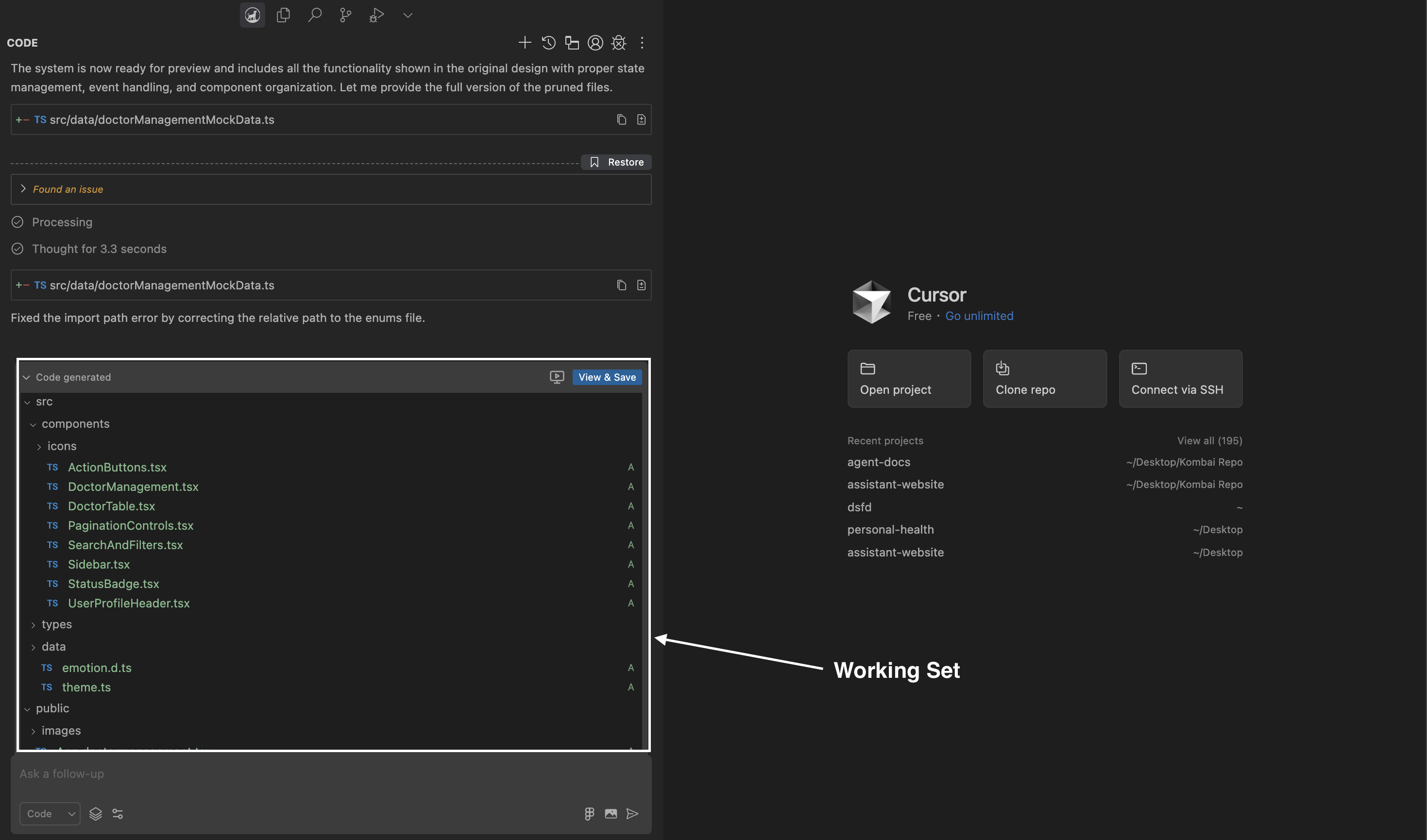The height and width of the screenshot is (840, 1427).
Task: Open the Search magnifier icon
Action: coord(315,15)
